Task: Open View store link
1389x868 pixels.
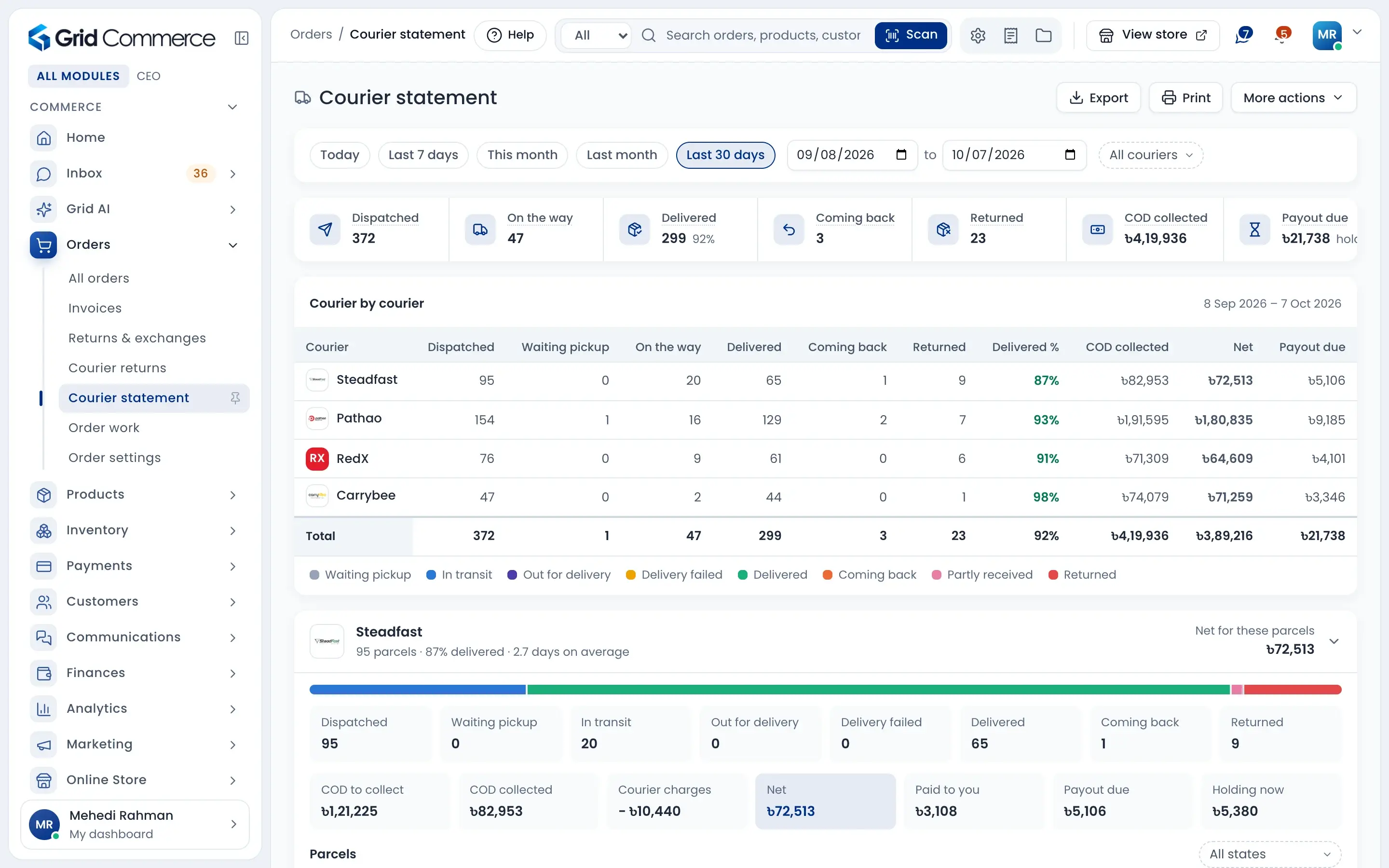Action: click(1153, 35)
